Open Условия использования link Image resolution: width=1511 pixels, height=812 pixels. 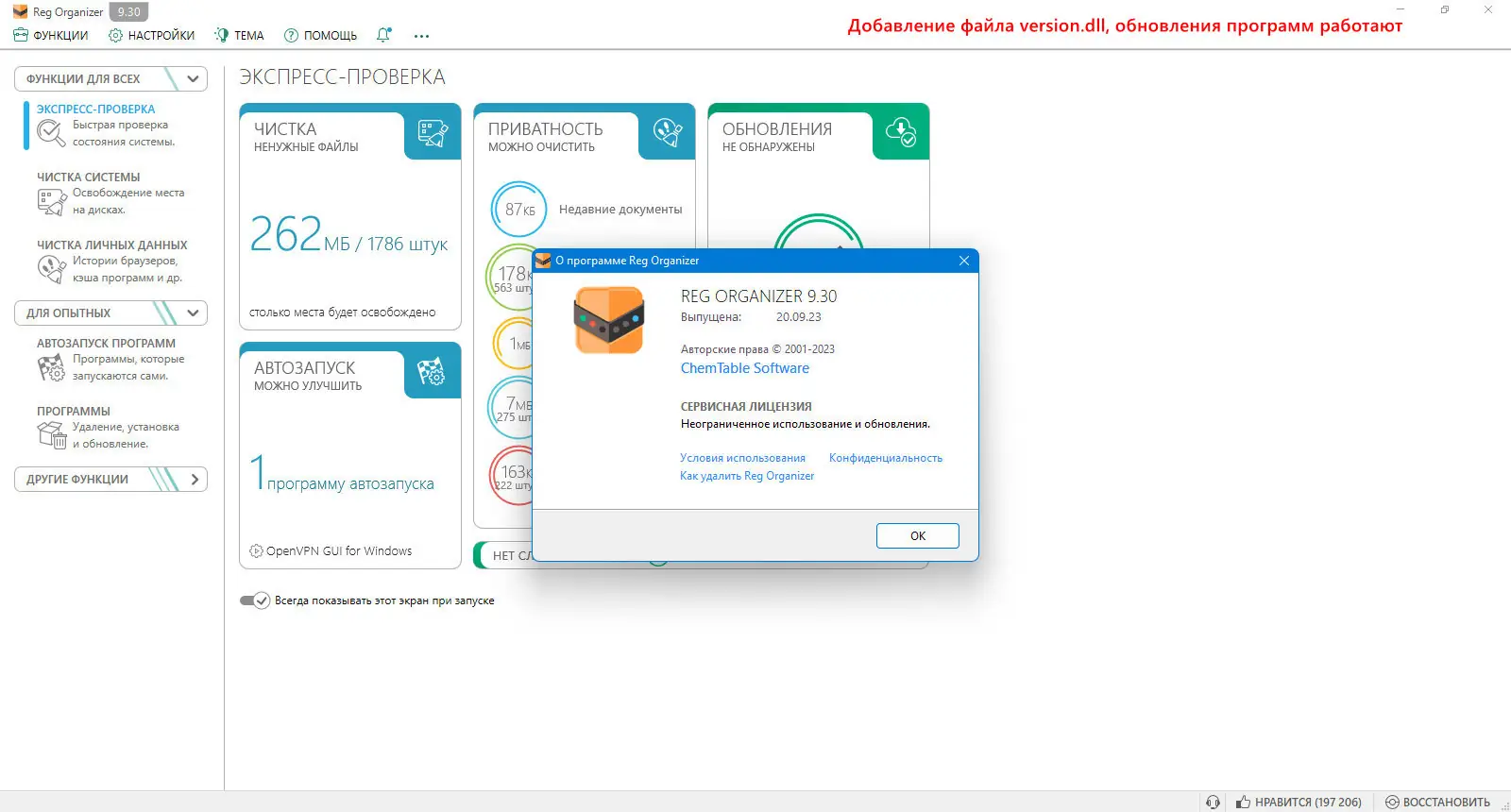pos(743,458)
